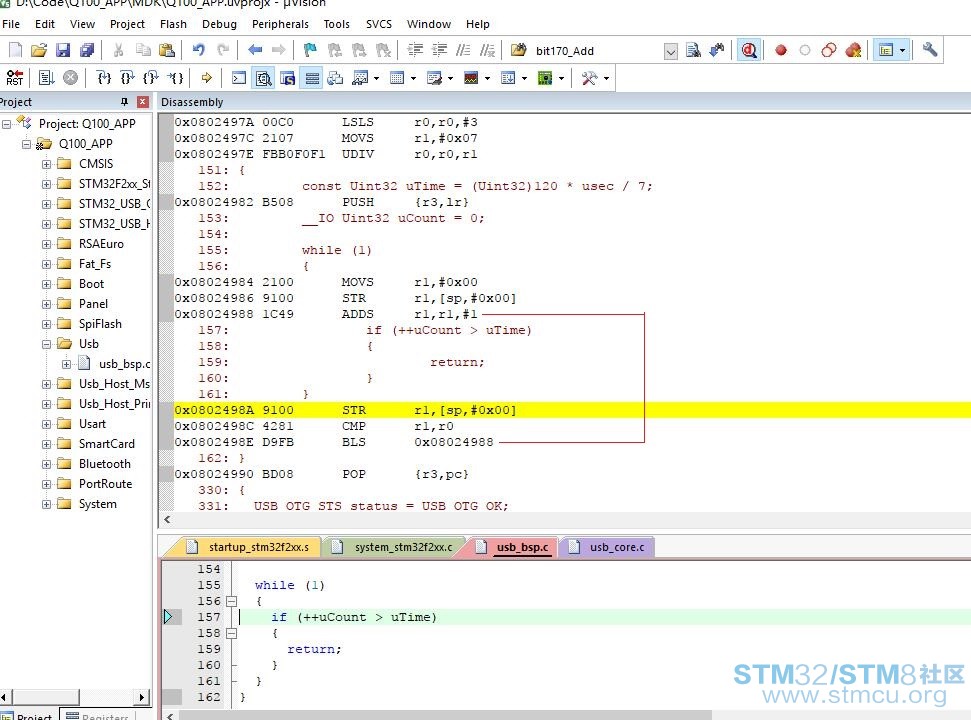
Task: Collapse the Q100_APP target
Action: [26, 144]
